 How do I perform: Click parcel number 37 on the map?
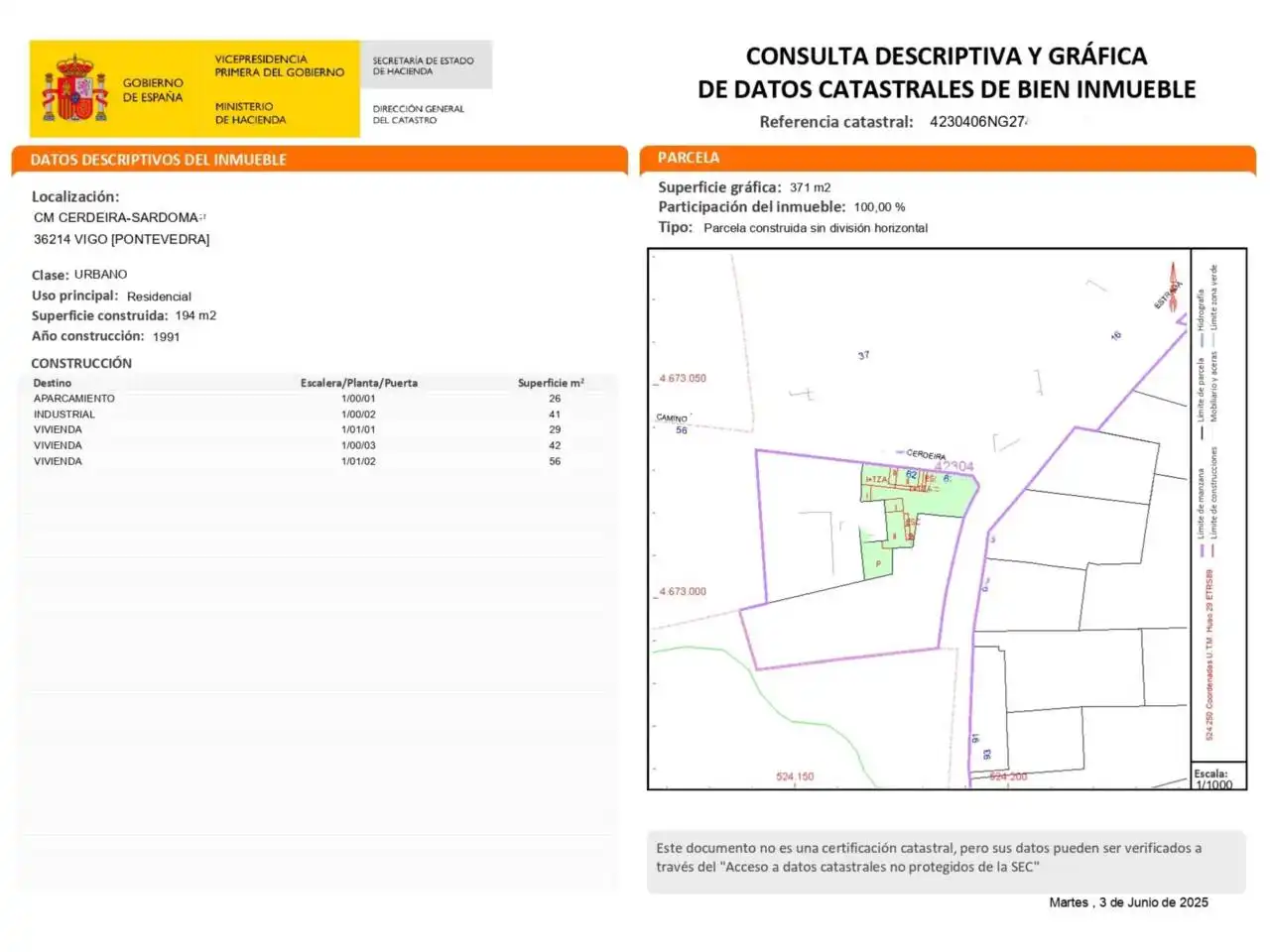(863, 355)
